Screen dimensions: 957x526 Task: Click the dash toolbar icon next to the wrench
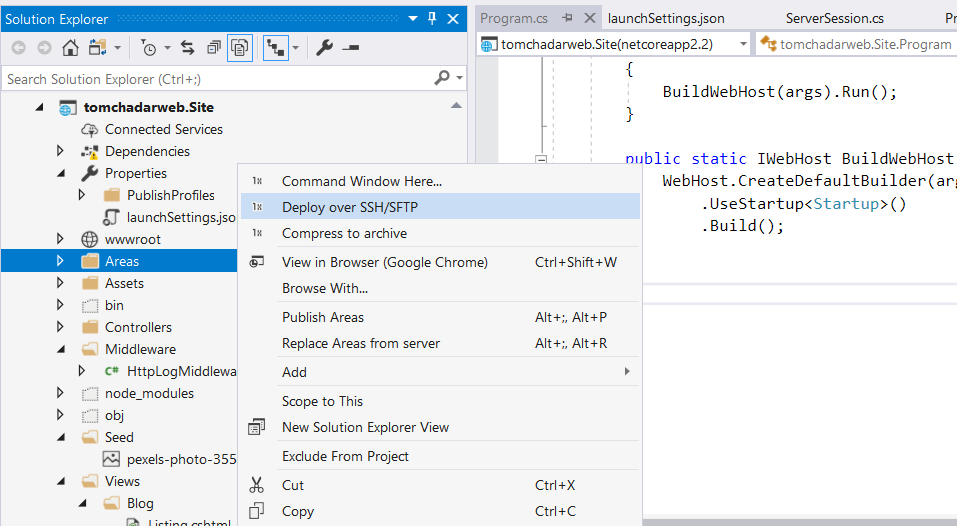[351, 47]
